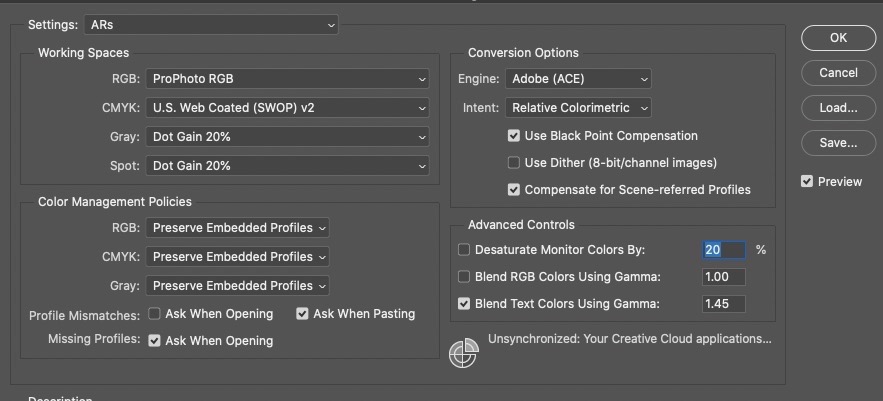Click the Desaturate percentage input field
This screenshot has height=401, width=883.
[724, 250]
